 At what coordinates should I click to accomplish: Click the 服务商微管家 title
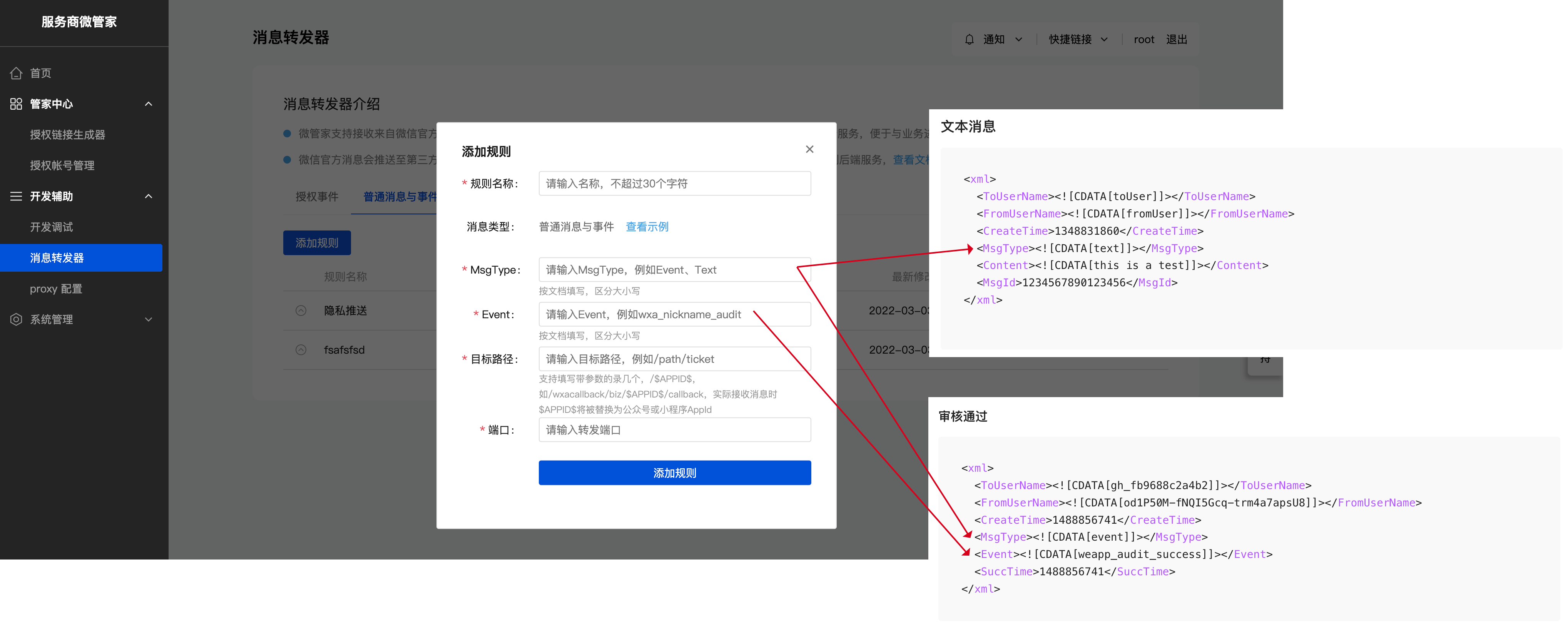point(79,22)
